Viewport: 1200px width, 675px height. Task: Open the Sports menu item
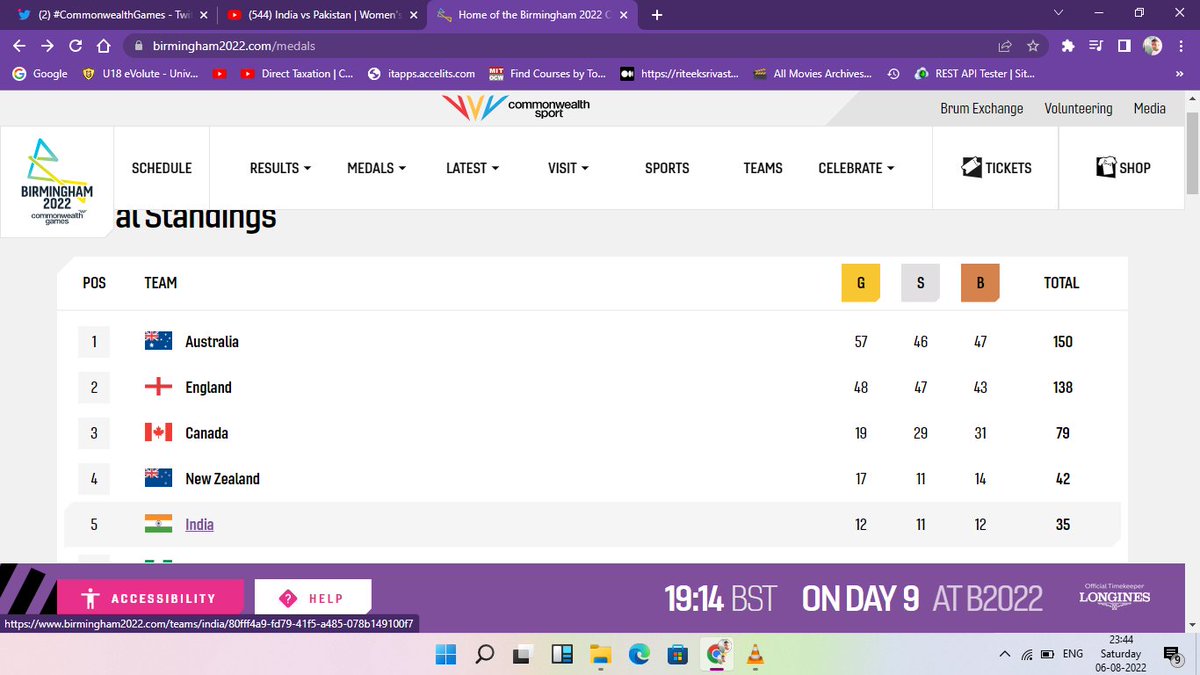coord(667,168)
